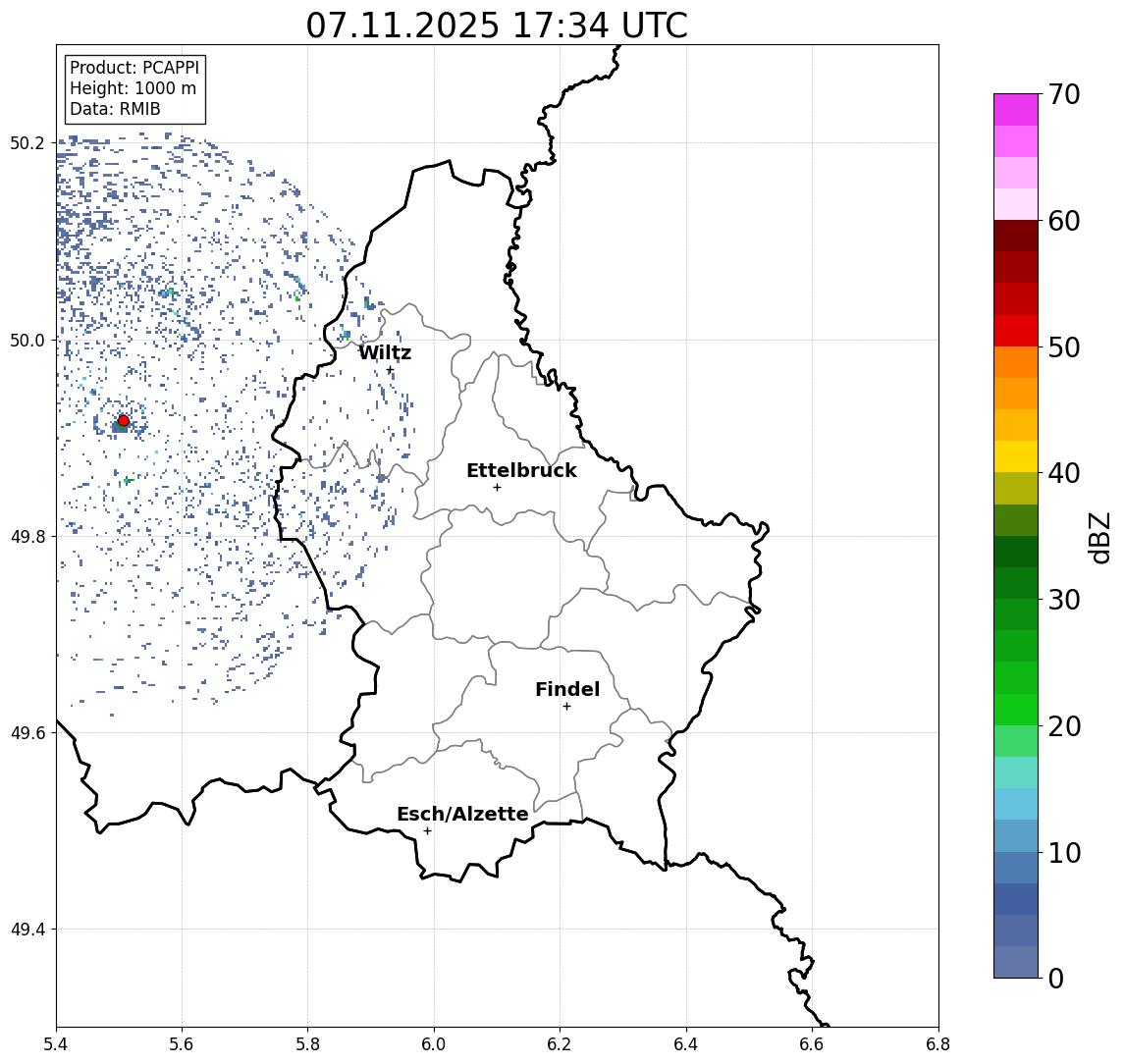Click the yellow swatch just above the 40 tick
Viewport: 1124px width, 1064px height.
pyautogui.click(x=1016, y=457)
